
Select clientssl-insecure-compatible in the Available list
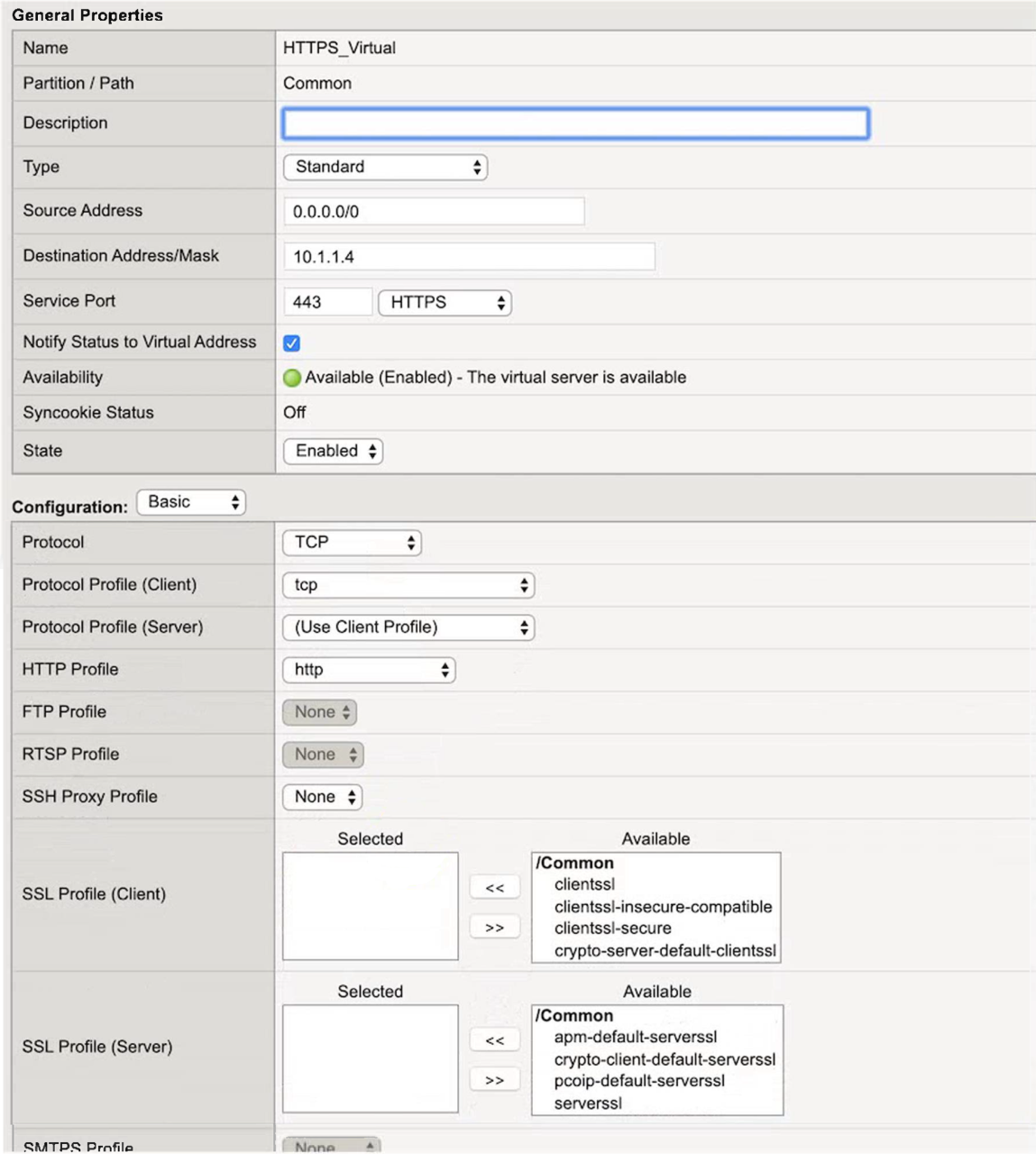pyautogui.click(x=663, y=907)
